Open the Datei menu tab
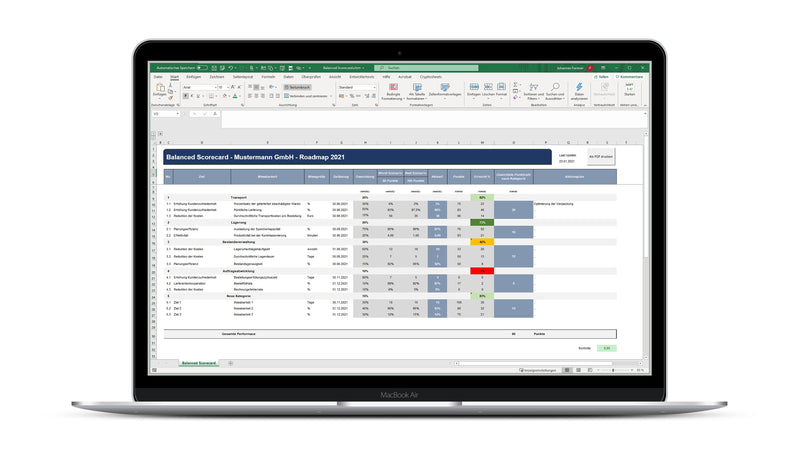The image size is (800, 450). pyautogui.click(x=158, y=77)
